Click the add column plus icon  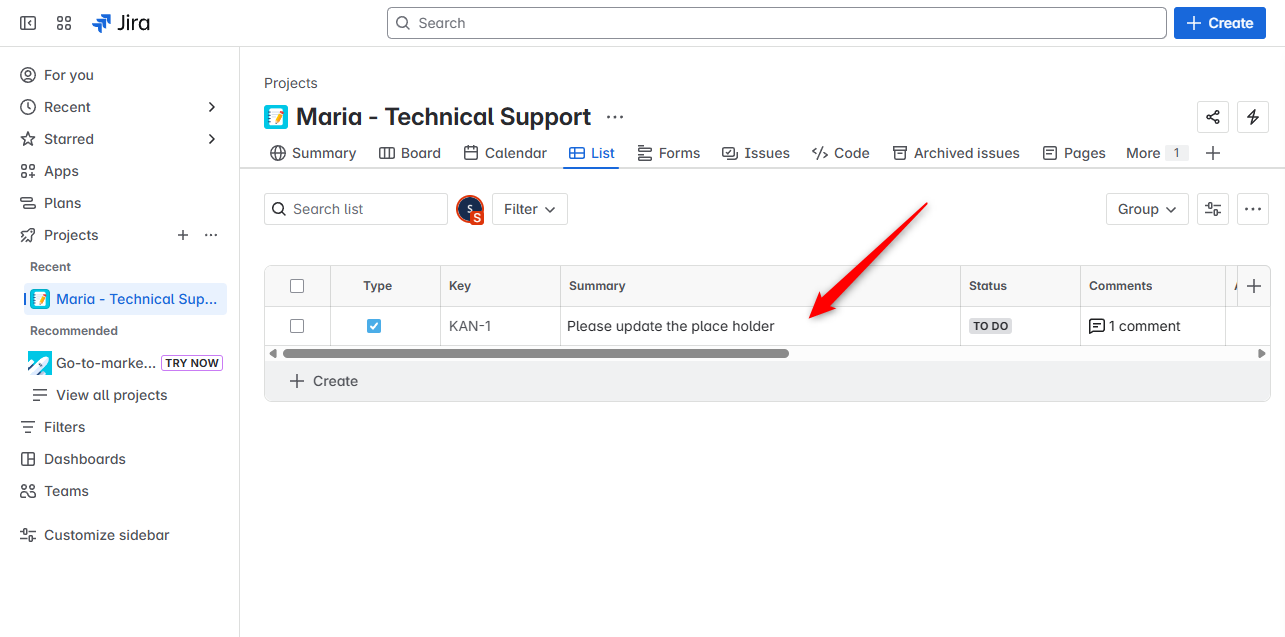pos(1254,286)
